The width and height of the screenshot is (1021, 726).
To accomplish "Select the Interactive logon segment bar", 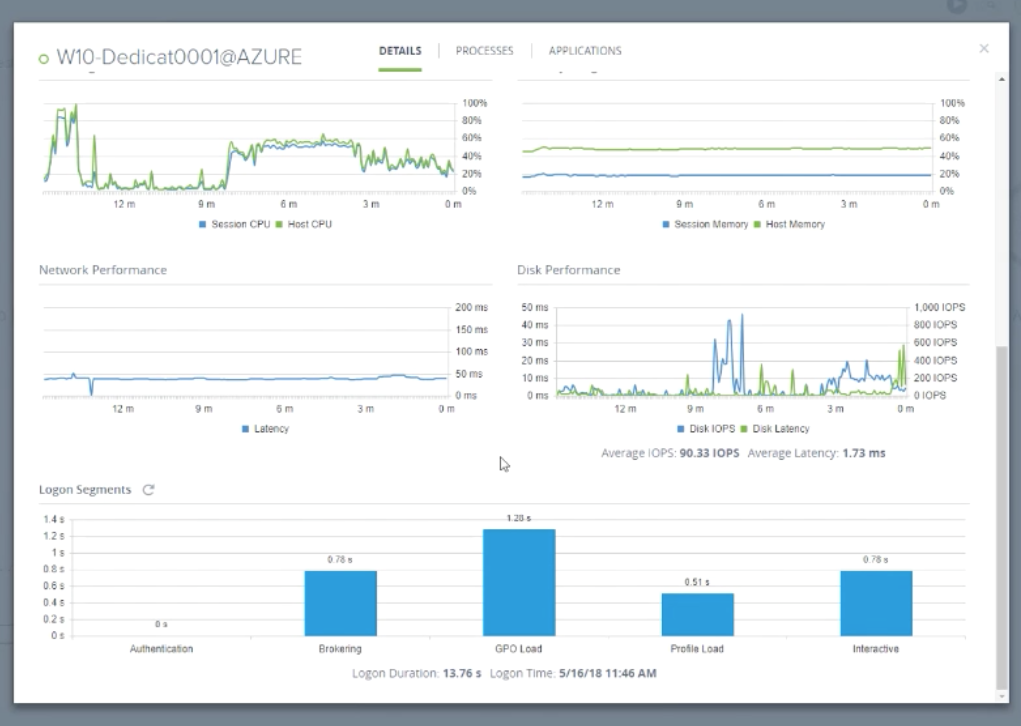I will coord(875,603).
